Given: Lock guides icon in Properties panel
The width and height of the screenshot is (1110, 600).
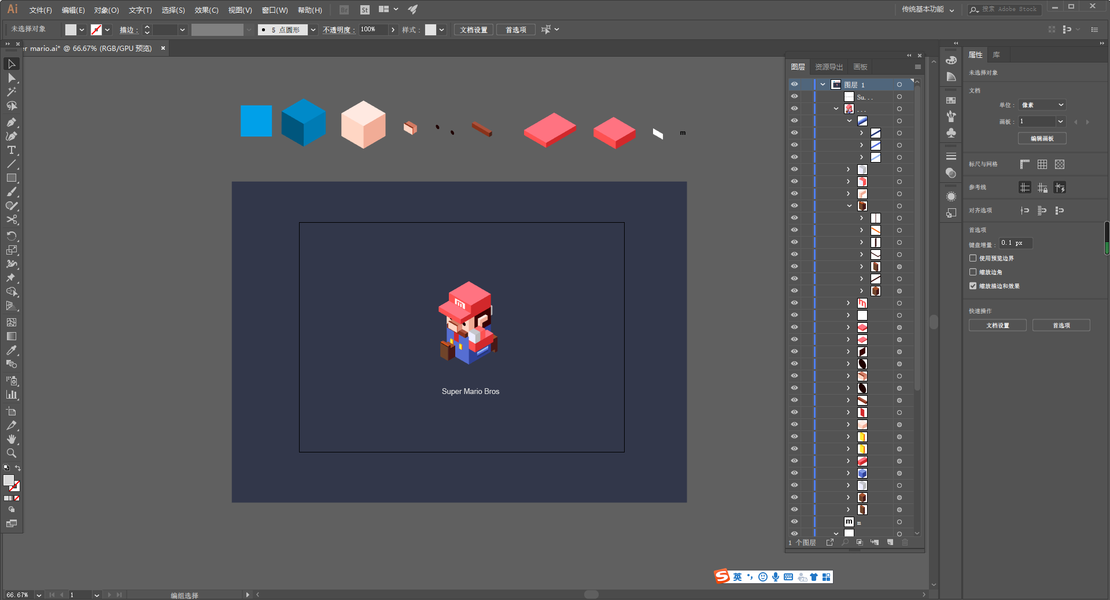Looking at the screenshot, I should tap(1042, 188).
